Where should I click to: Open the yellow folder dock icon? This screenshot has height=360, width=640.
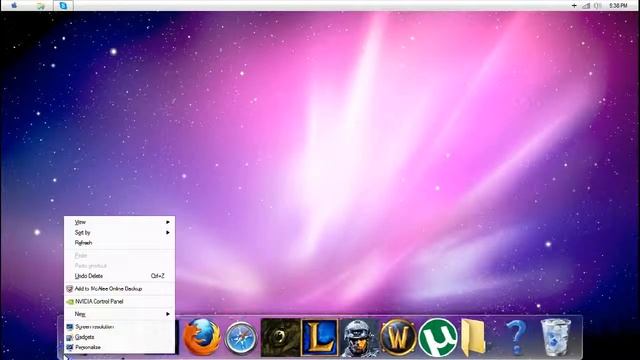pyautogui.click(x=473, y=338)
